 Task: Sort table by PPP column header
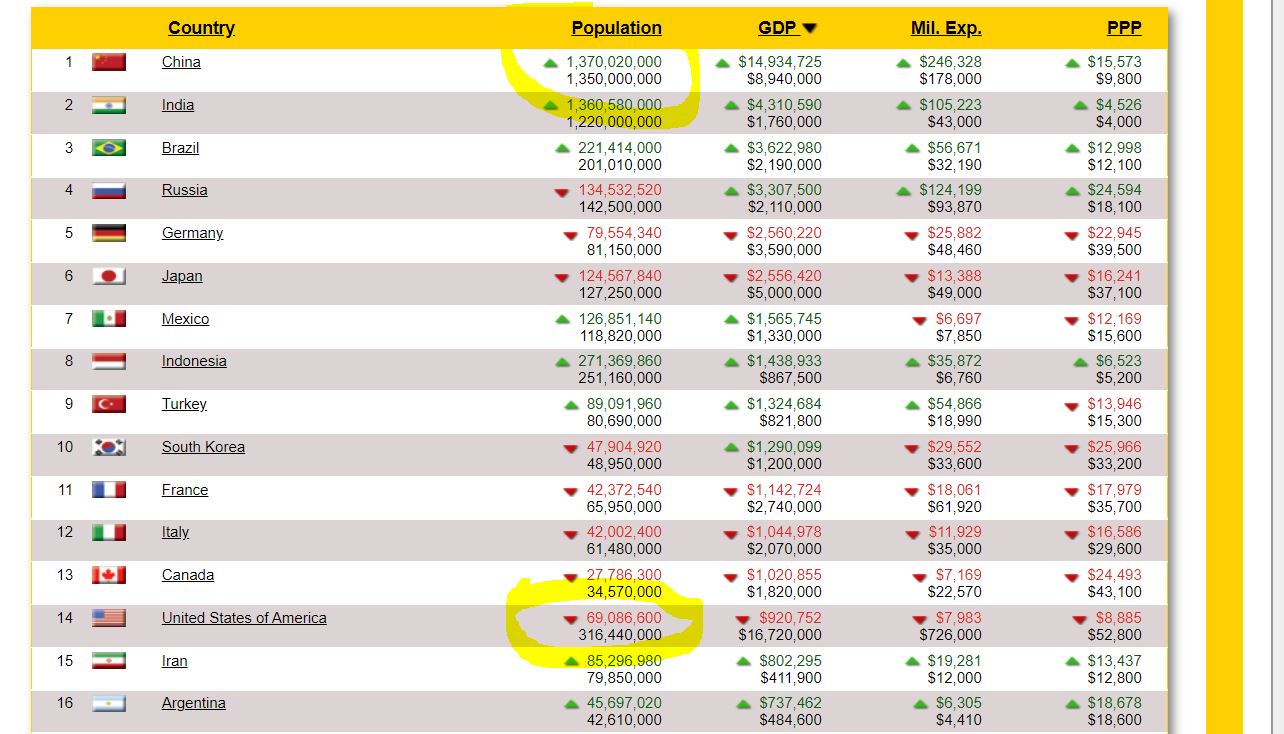[1123, 28]
